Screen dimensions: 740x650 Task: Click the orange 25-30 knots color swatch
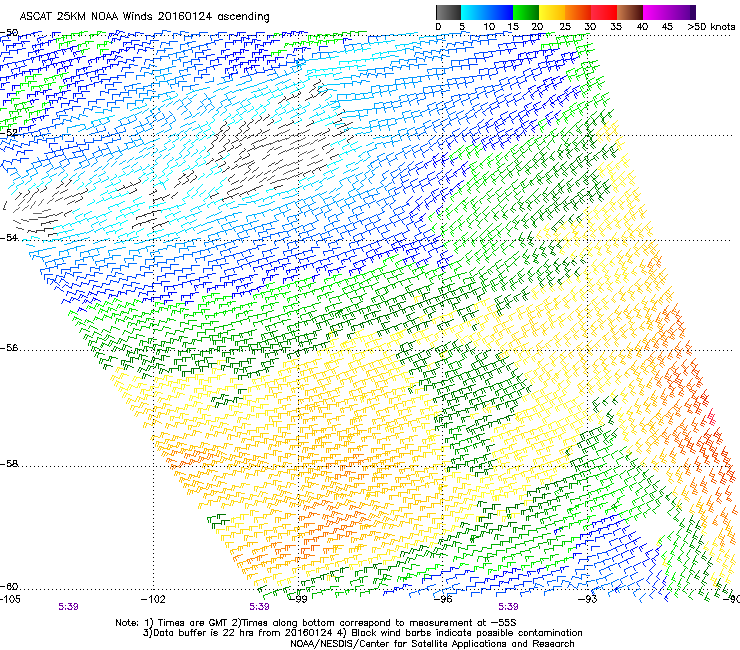click(x=578, y=12)
